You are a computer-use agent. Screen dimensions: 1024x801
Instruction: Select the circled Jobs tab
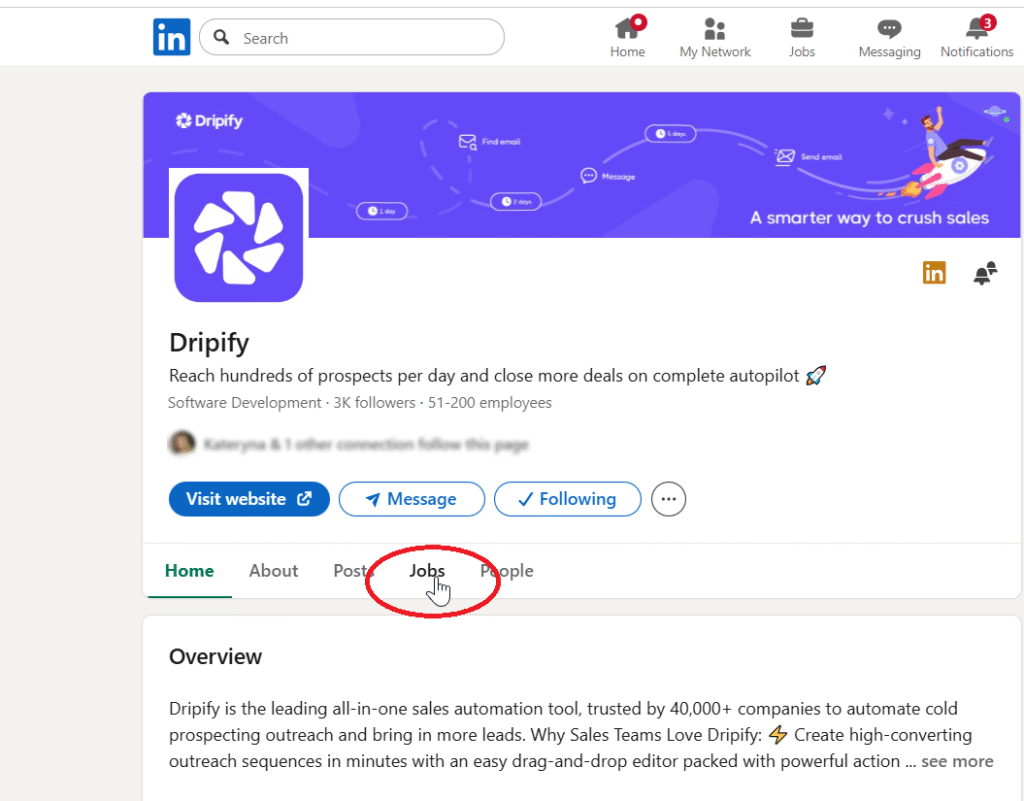pos(427,571)
